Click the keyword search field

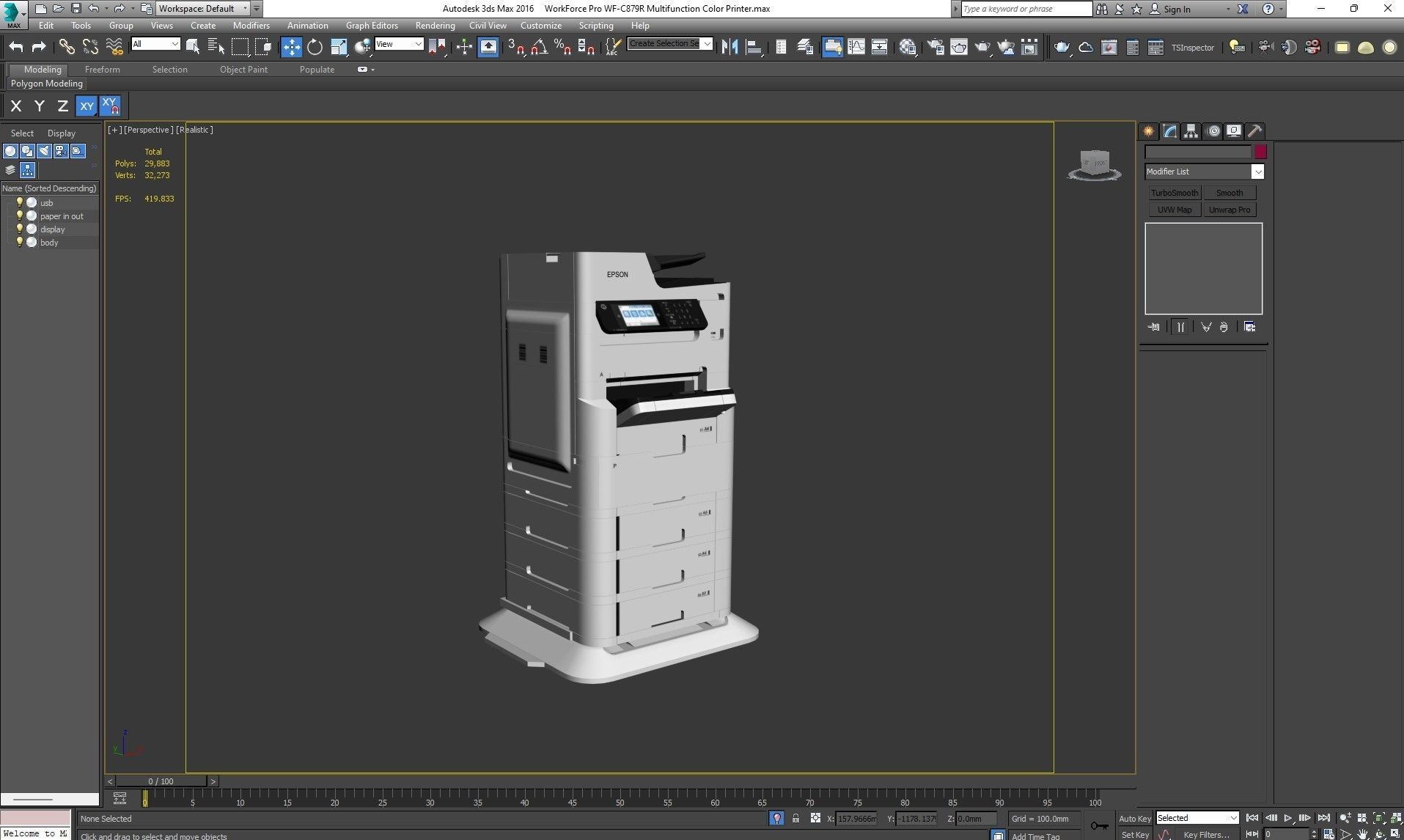tap(1026, 9)
